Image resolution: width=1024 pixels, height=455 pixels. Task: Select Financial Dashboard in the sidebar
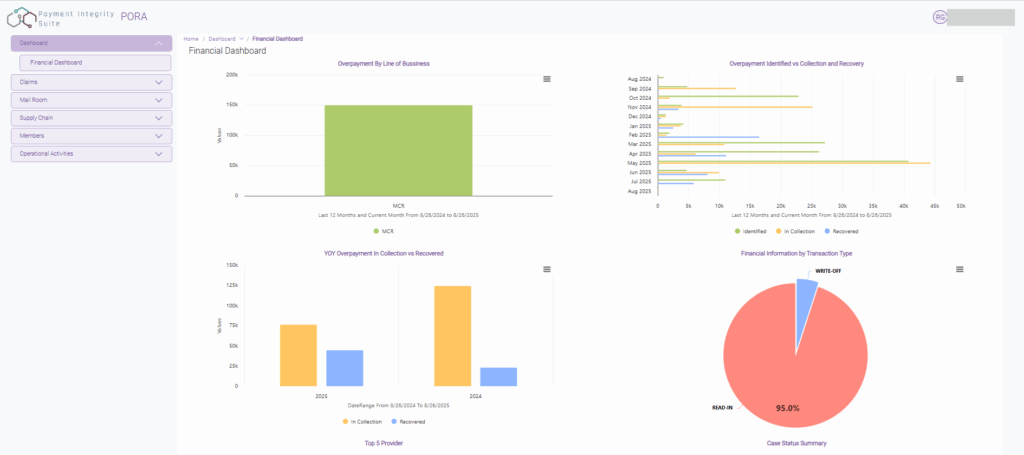56,63
